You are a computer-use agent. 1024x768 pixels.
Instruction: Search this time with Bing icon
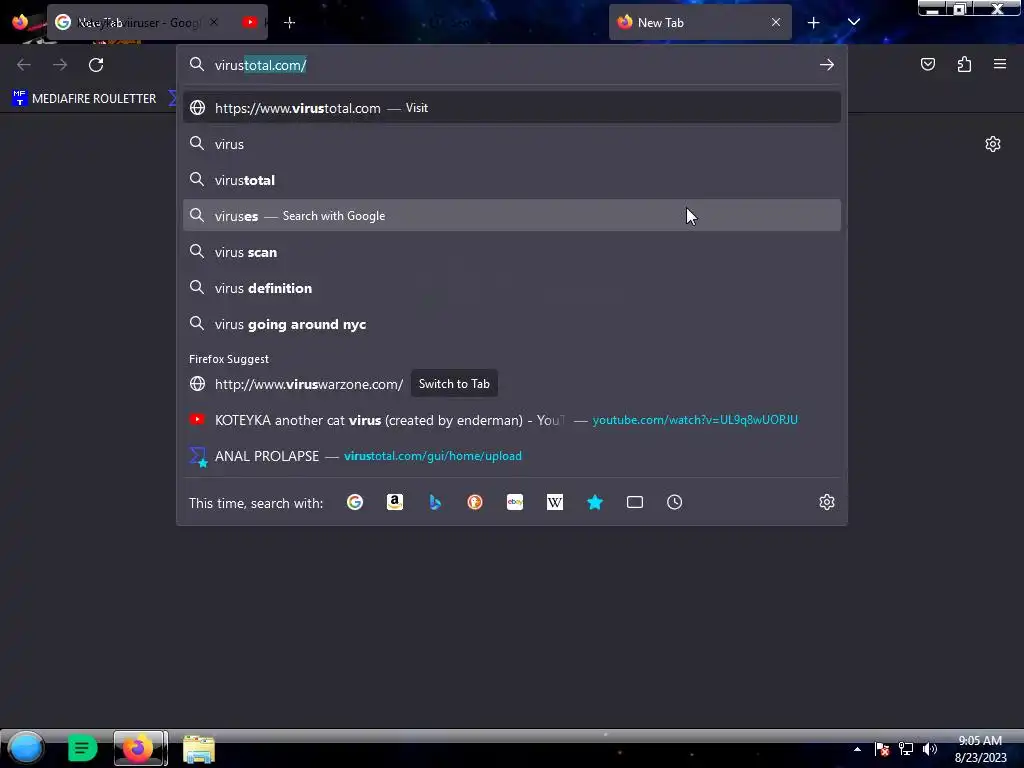pyautogui.click(x=435, y=502)
